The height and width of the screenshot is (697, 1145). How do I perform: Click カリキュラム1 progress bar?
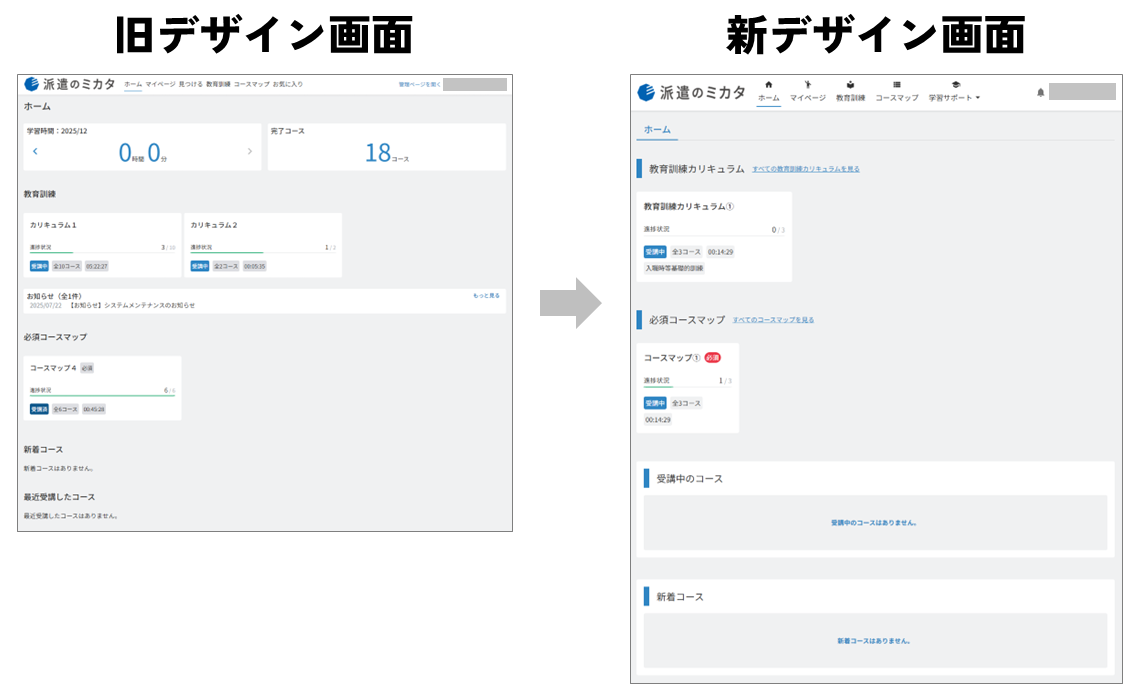pyautogui.click(x=102, y=253)
